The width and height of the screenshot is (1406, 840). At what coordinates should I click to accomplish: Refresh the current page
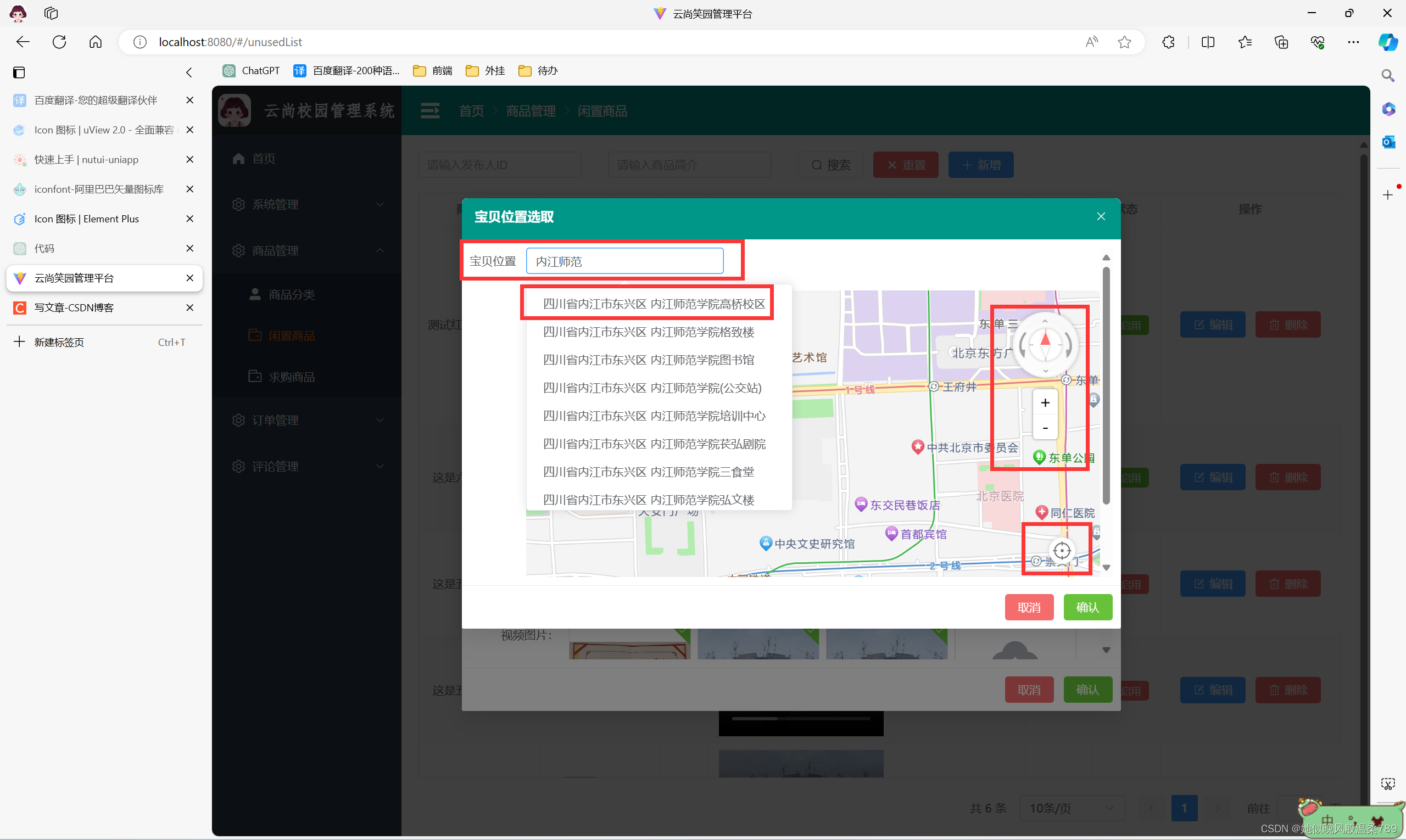point(59,42)
